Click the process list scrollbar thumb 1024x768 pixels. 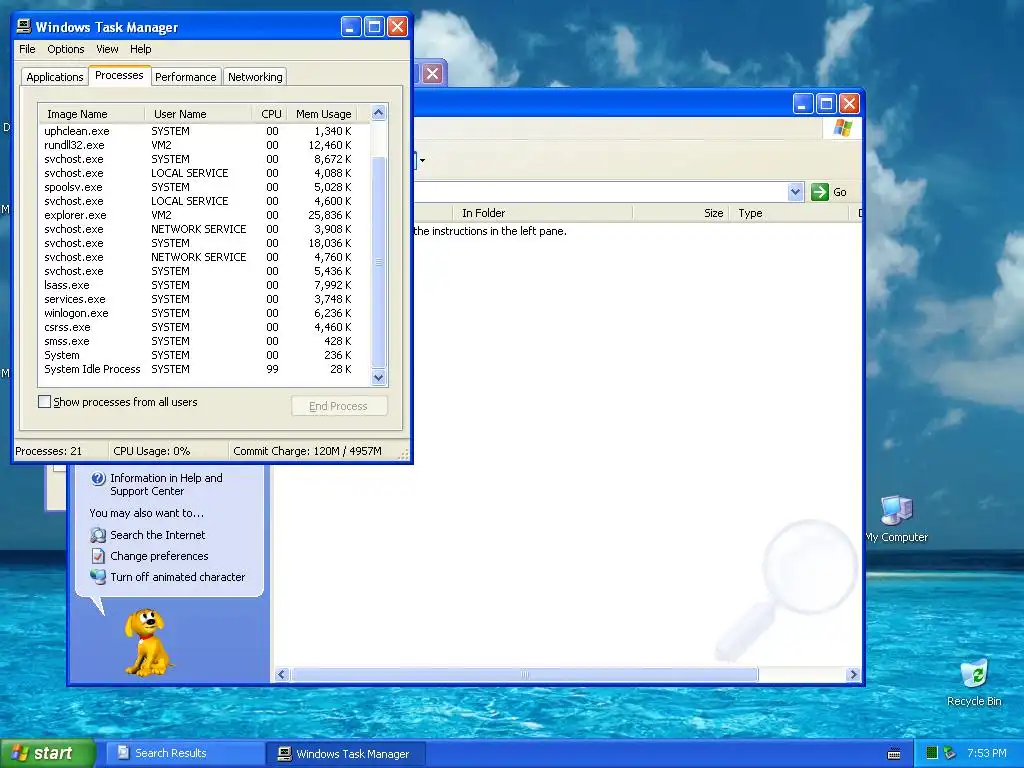pyautogui.click(x=379, y=262)
